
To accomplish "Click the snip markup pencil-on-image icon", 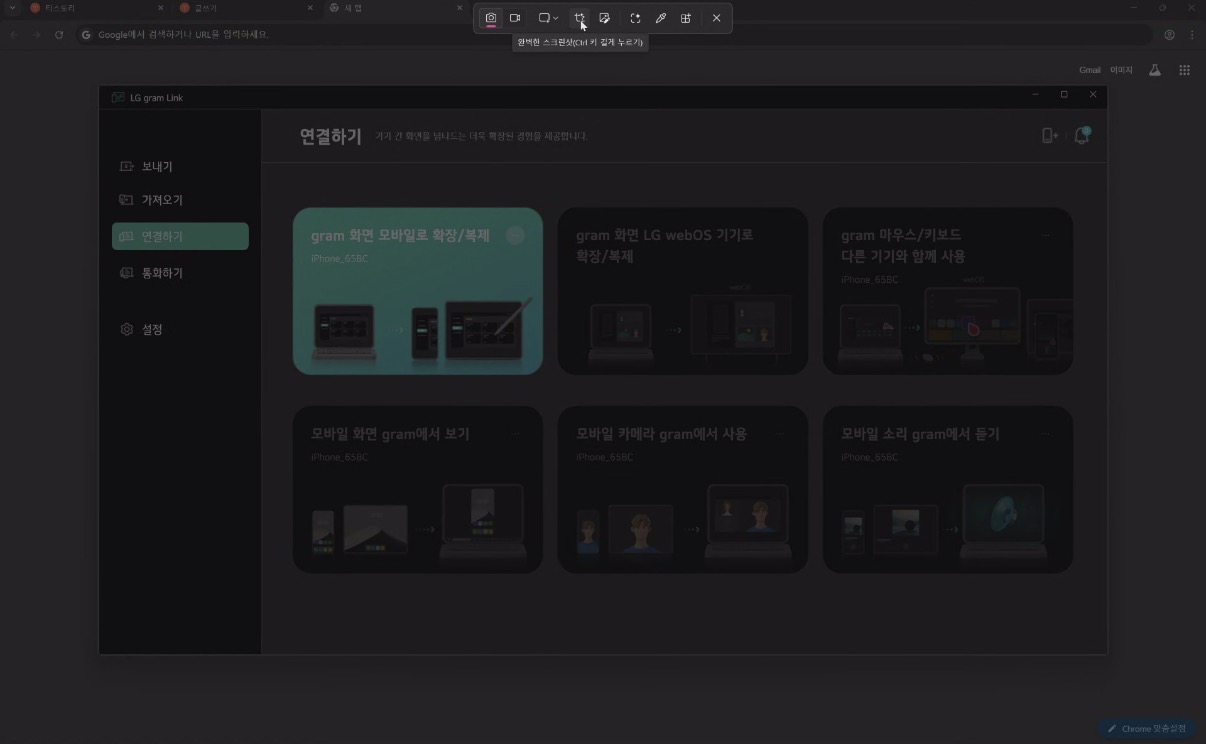I will [605, 18].
